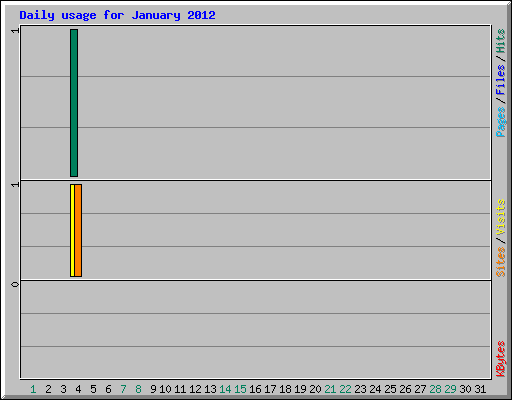Click day label 19 on the x-axis

coord(300,389)
